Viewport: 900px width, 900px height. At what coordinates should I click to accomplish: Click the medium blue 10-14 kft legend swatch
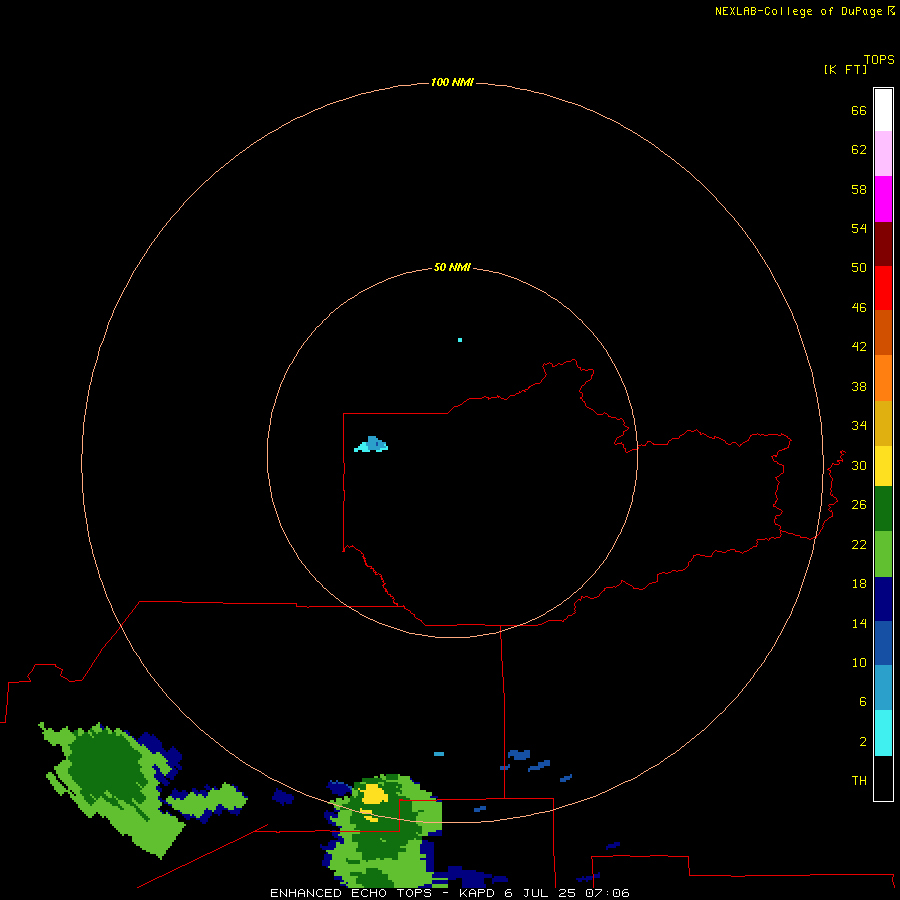click(883, 643)
